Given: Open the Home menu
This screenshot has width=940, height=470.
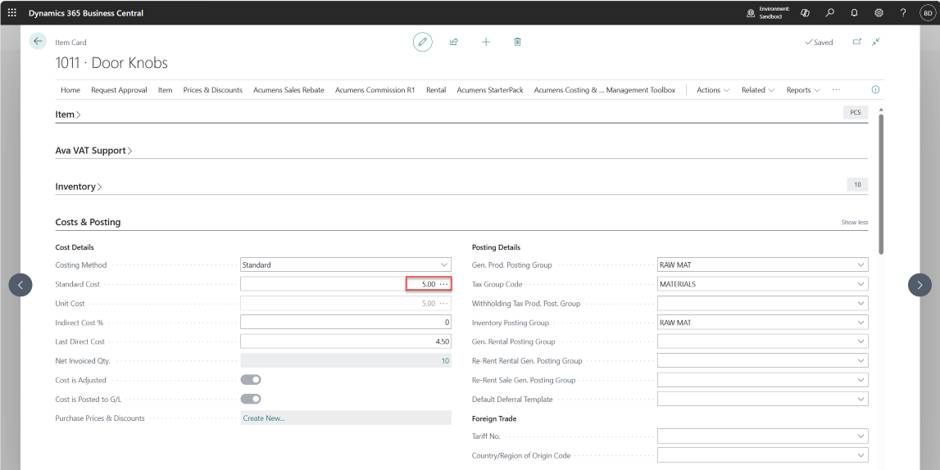Looking at the screenshot, I should [70, 90].
